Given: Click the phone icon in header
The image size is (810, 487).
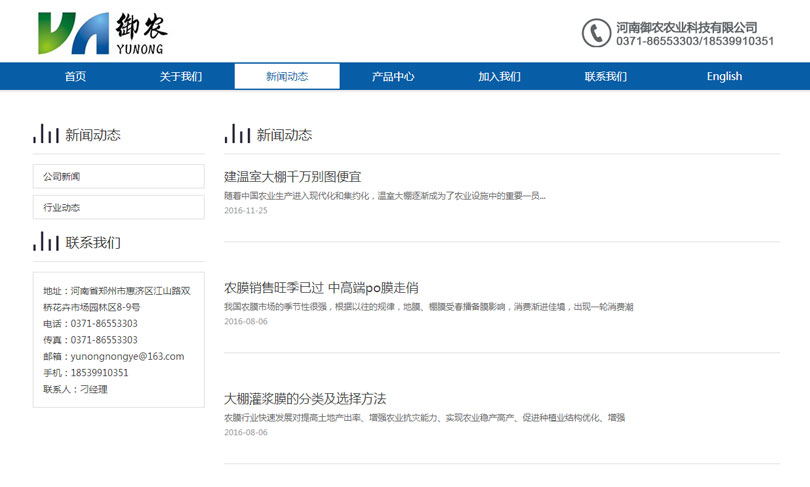Looking at the screenshot, I should click(x=596, y=33).
